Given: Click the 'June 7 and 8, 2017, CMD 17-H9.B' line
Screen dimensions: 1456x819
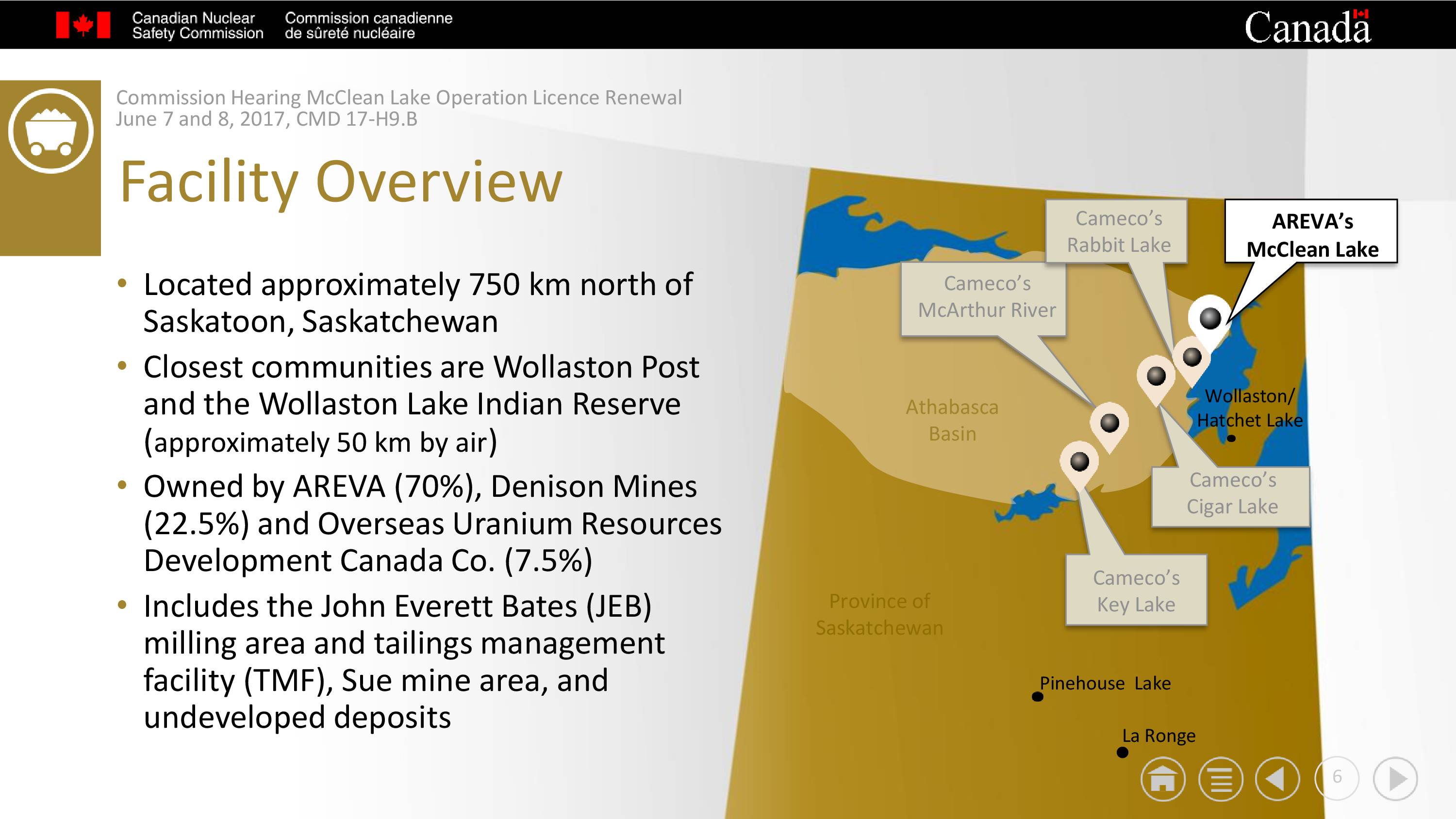Looking at the screenshot, I should [x=266, y=119].
